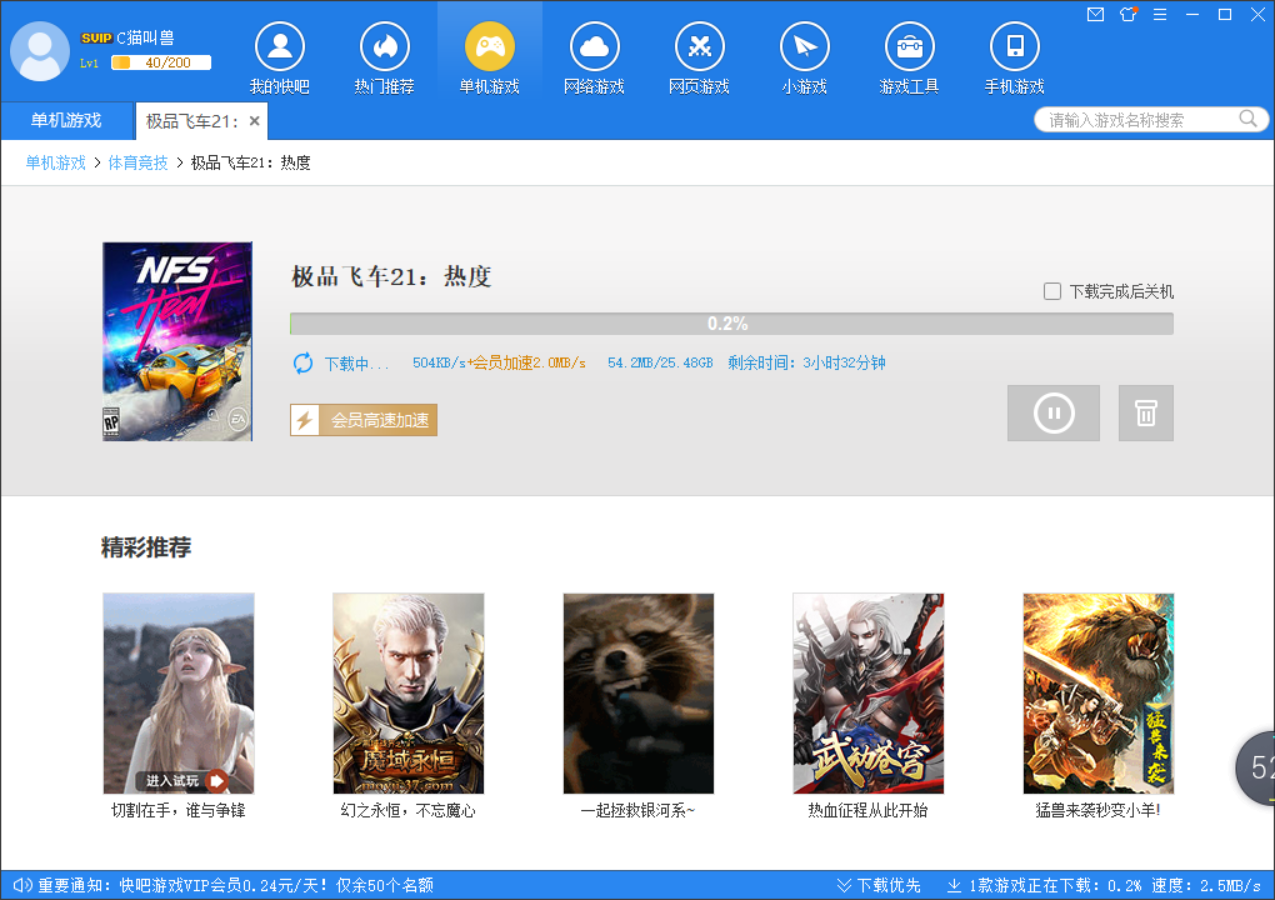Open the hamburger main menu
This screenshot has width=1275, height=900.
pyautogui.click(x=1160, y=15)
